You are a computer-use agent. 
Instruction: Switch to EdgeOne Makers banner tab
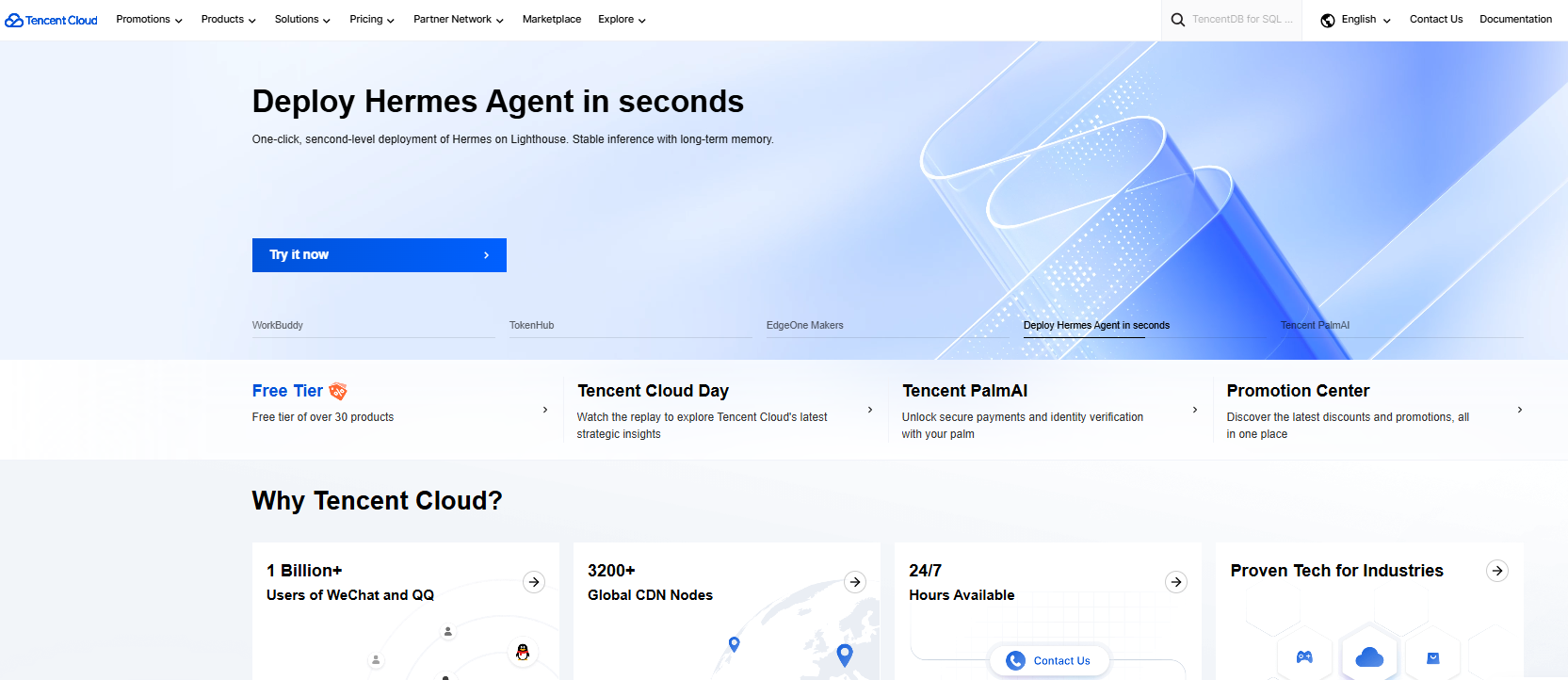click(805, 326)
